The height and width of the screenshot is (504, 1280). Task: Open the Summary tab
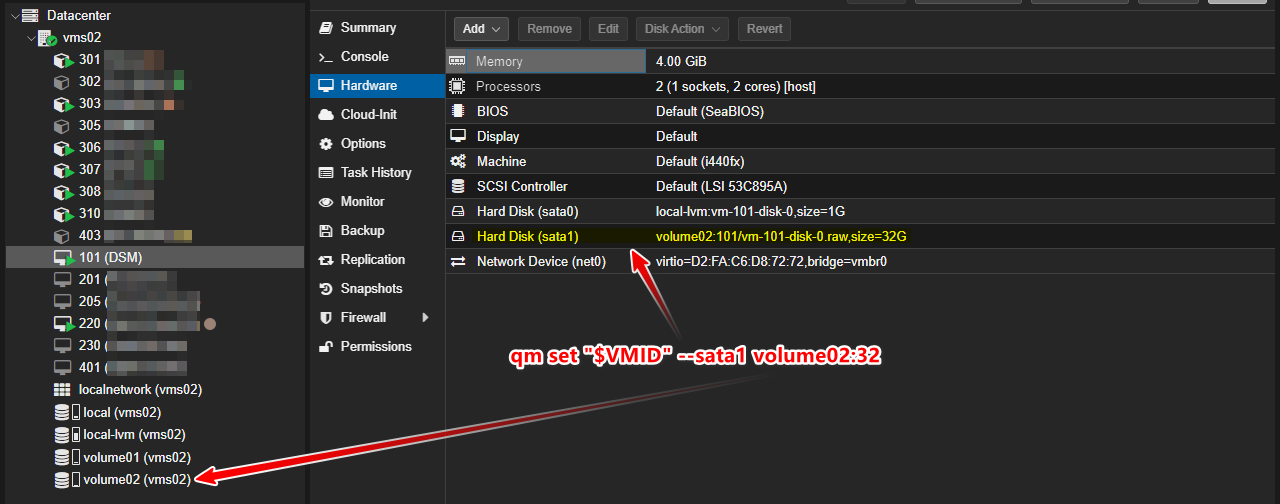coord(367,28)
